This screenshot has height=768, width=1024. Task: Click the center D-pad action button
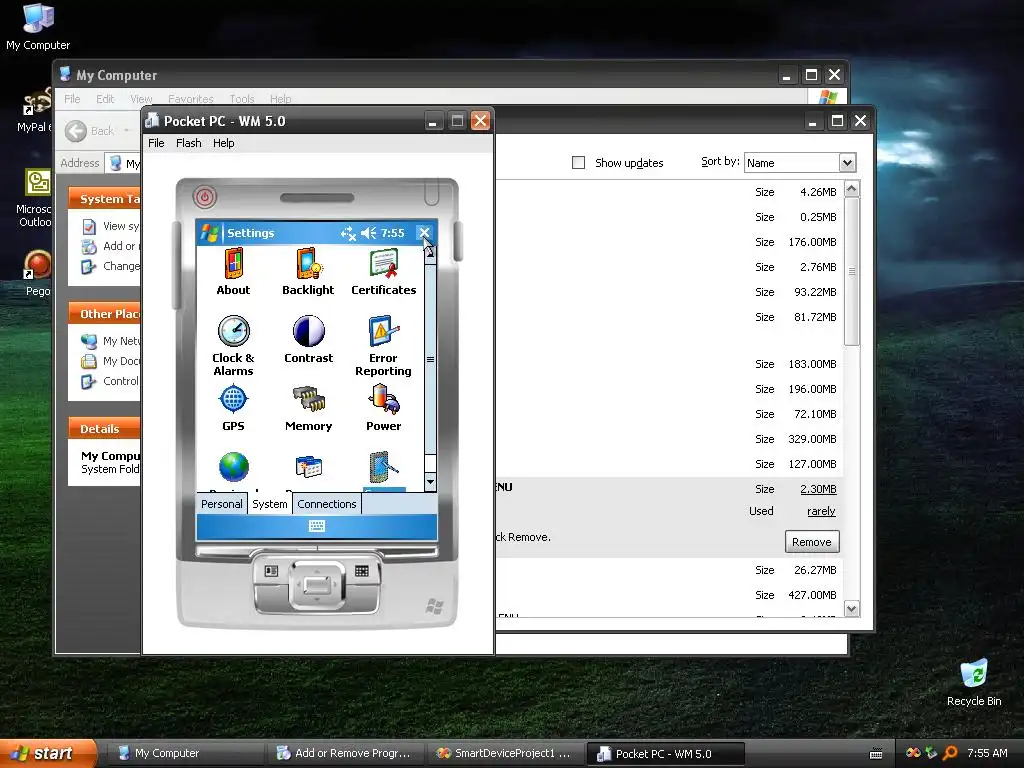coord(317,584)
